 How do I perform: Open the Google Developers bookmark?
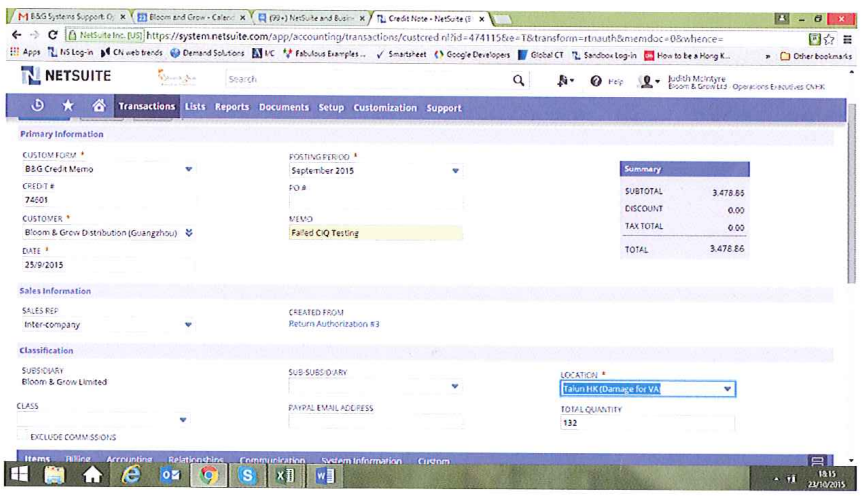(472, 55)
